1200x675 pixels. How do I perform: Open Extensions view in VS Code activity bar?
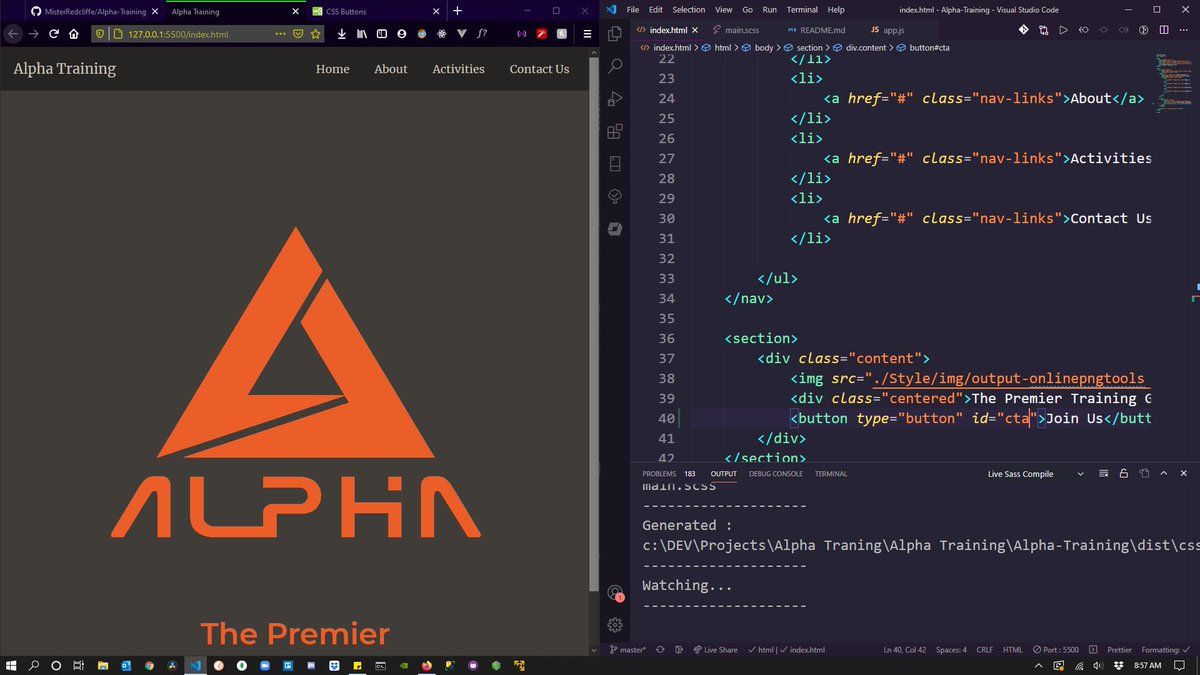pyautogui.click(x=615, y=130)
